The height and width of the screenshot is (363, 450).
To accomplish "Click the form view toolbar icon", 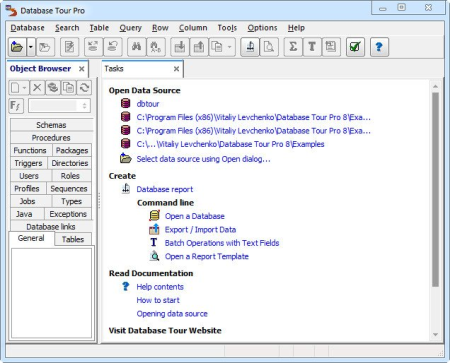I will pos(331,47).
